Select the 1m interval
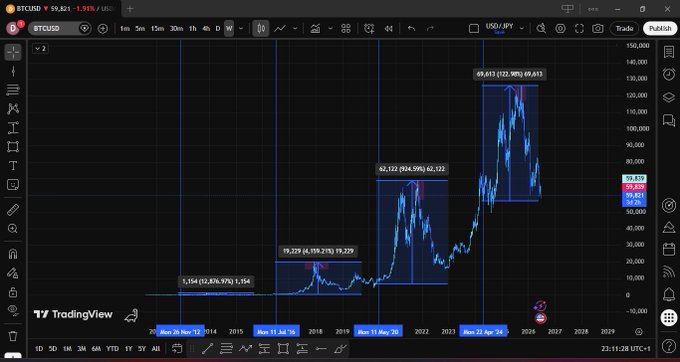Viewport: 680px width, 362px height. click(x=125, y=29)
